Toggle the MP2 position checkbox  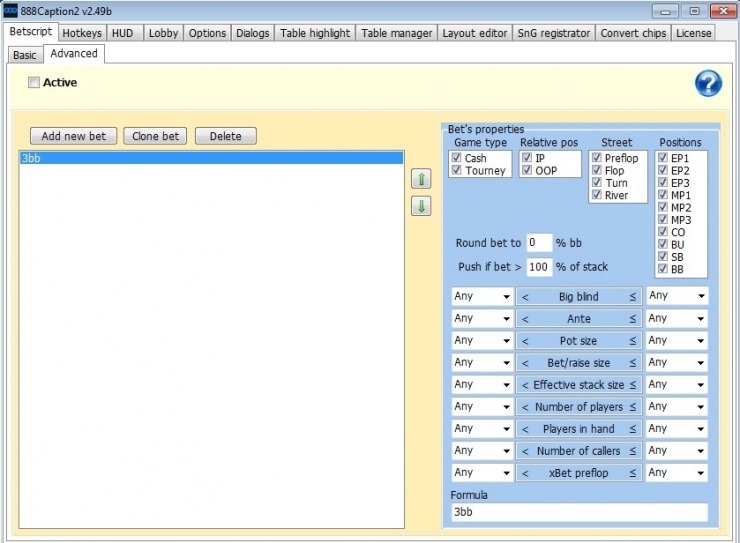663,207
